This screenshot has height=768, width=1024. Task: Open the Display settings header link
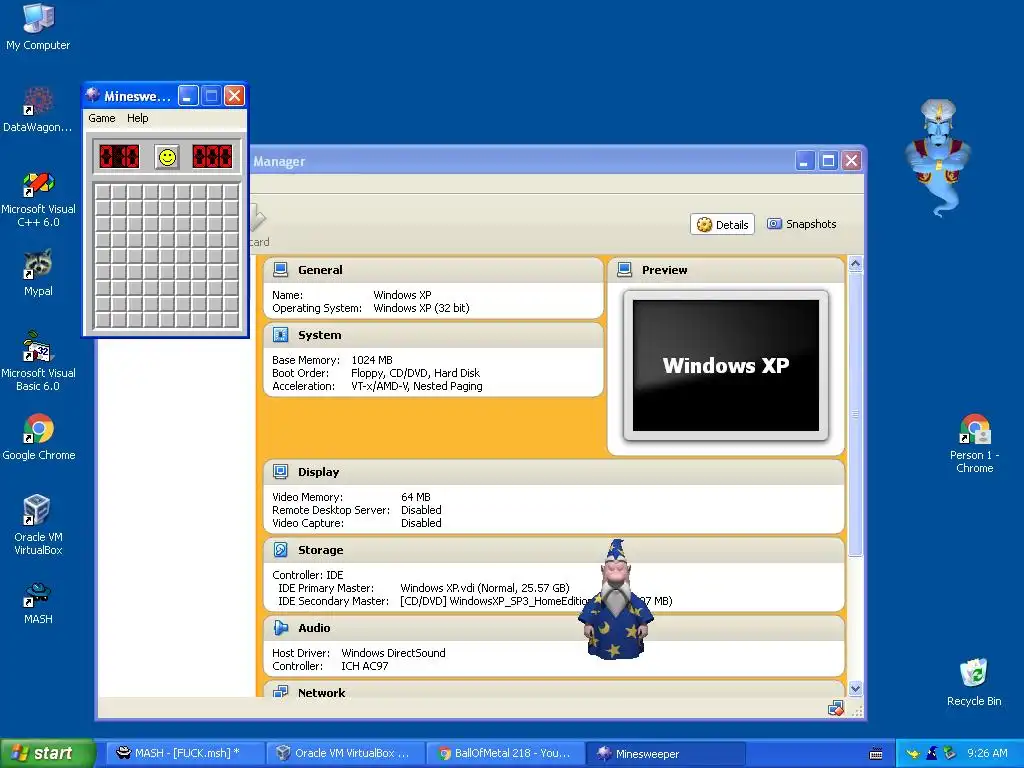pyautogui.click(x=319, y=472)
